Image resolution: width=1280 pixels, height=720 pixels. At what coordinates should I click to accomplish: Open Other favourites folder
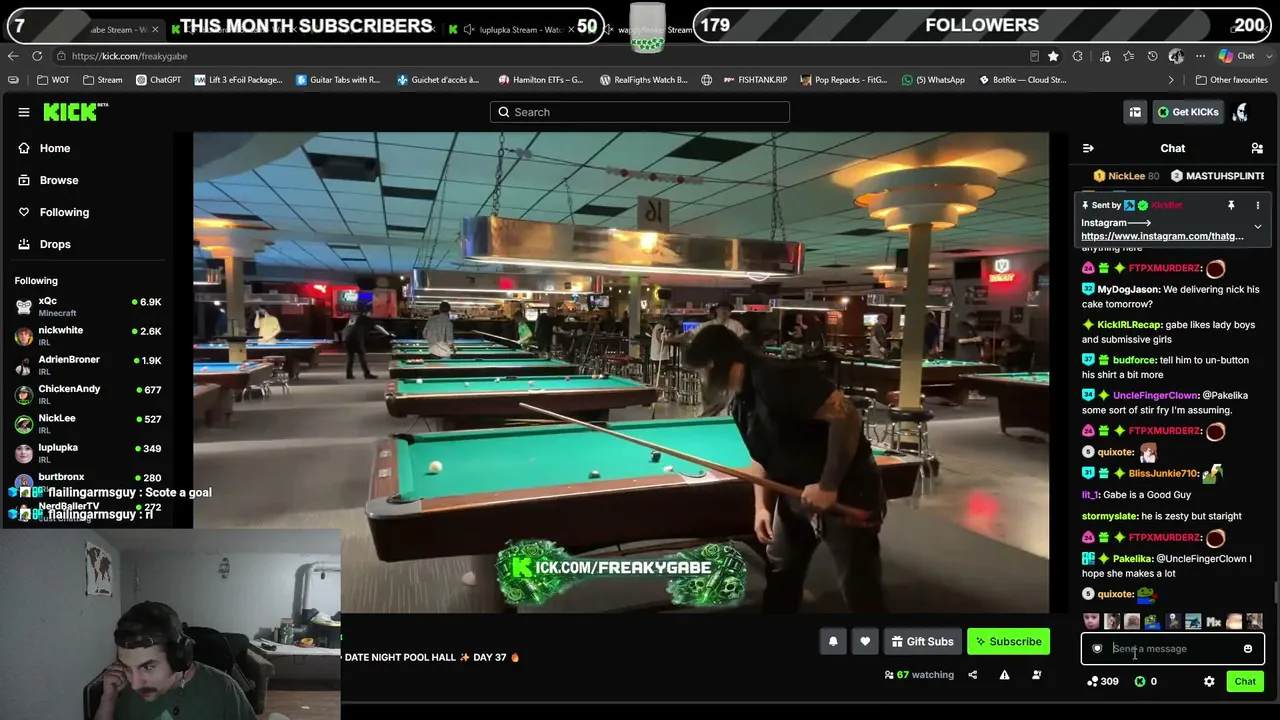[1231, 80]
